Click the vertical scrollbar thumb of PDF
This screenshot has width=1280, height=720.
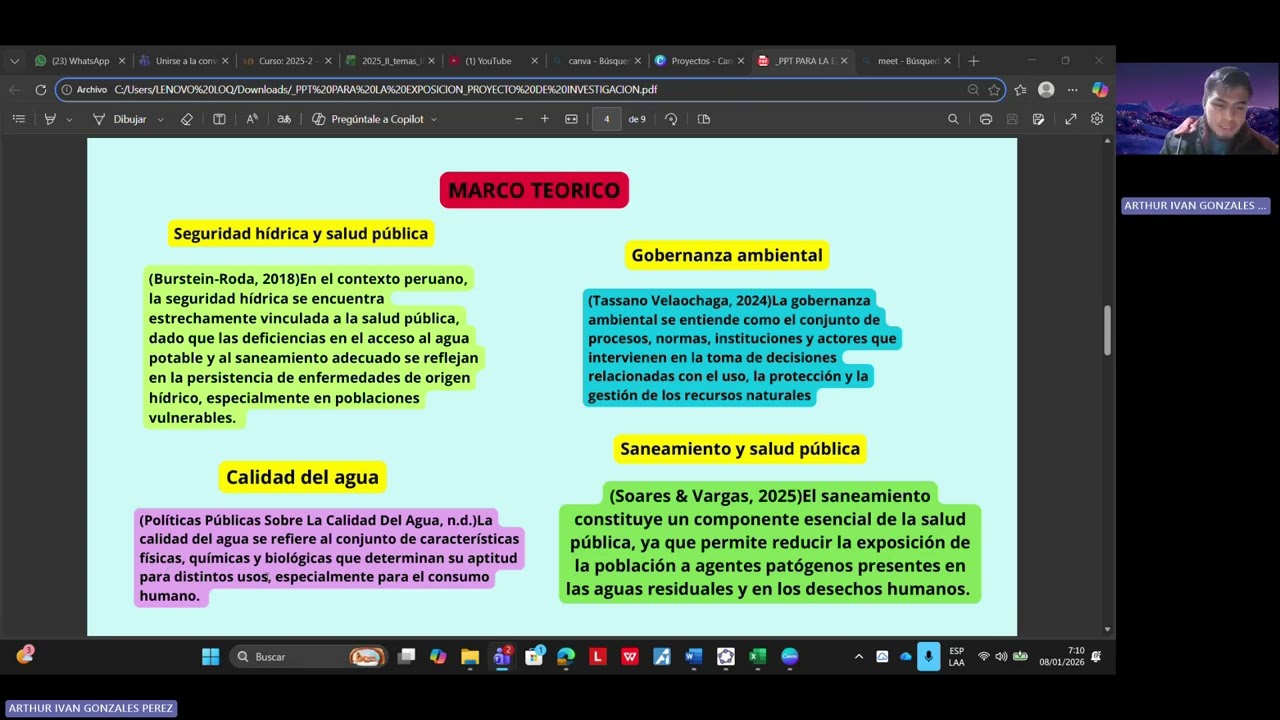[1107, 330]
